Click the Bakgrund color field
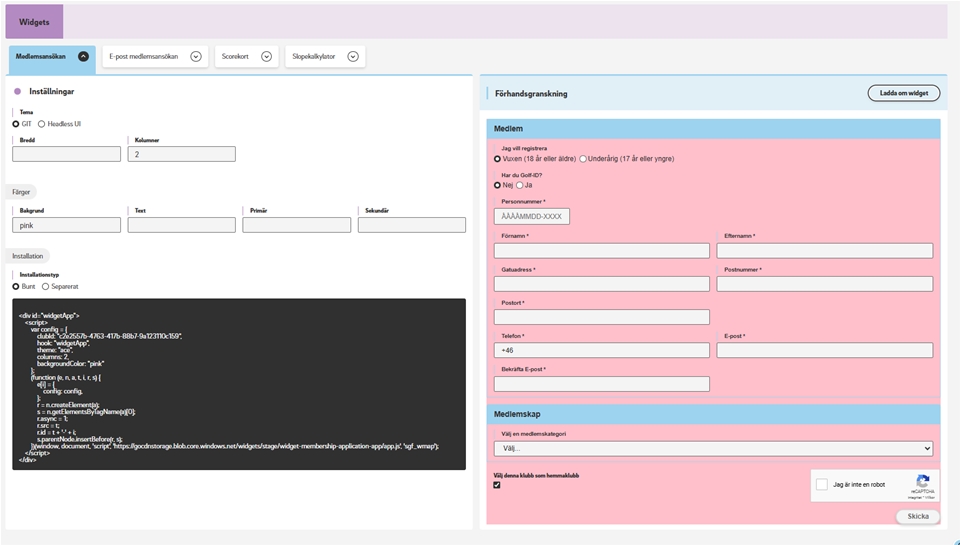The width and height of the screenshot is (960, 545). [66, 226]
